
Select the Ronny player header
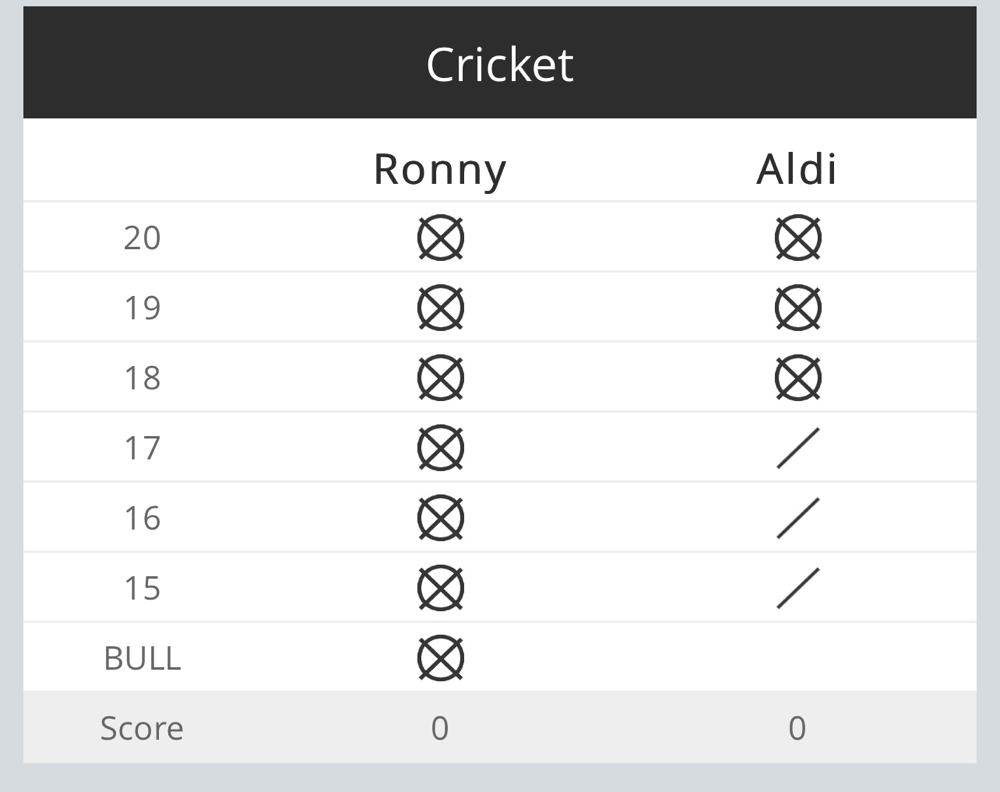tap(440, 170)
